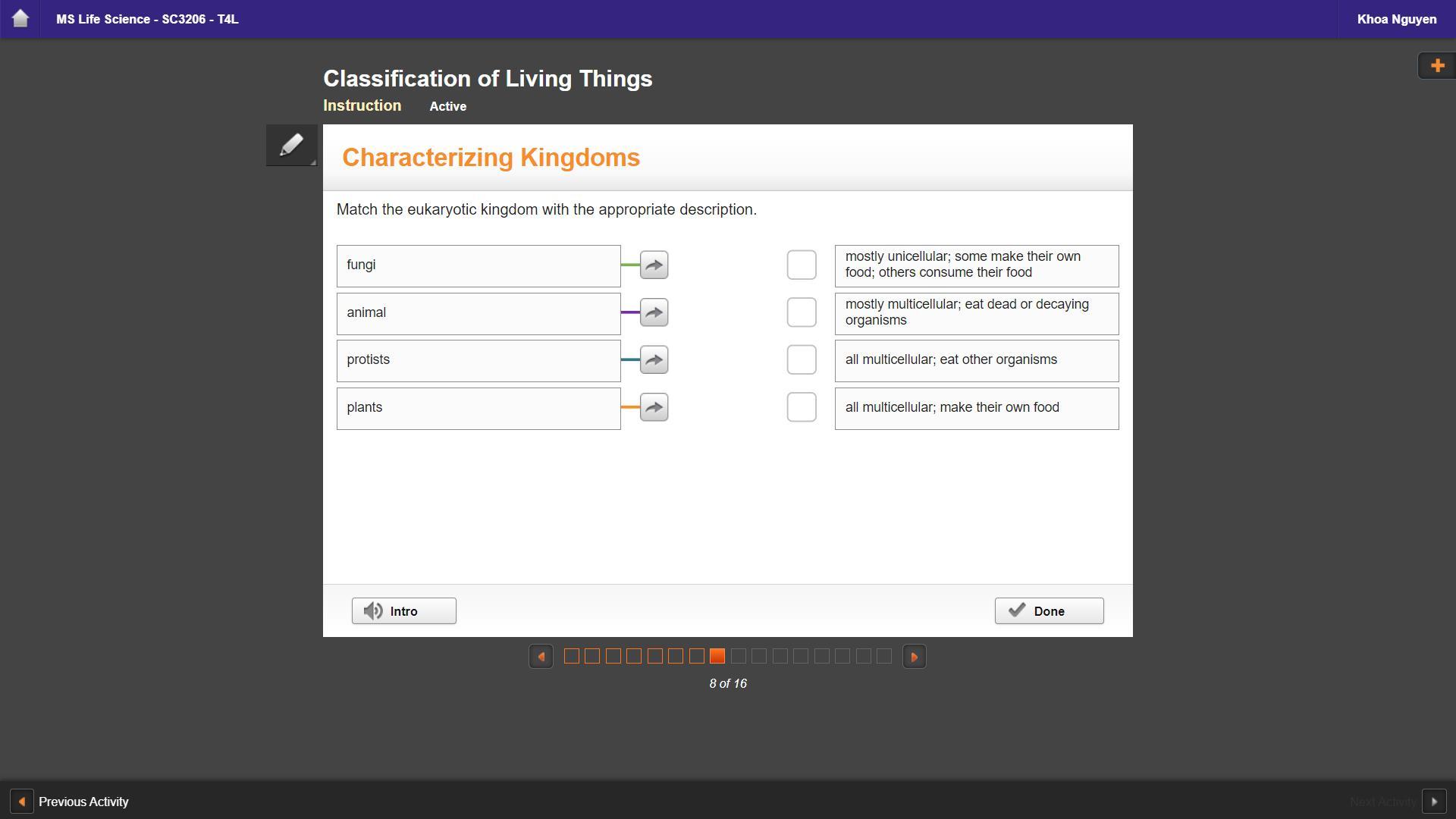This screenshot has height=819, width=1456.
Task: Open the pencil notes tool
Action: point(291,145)
